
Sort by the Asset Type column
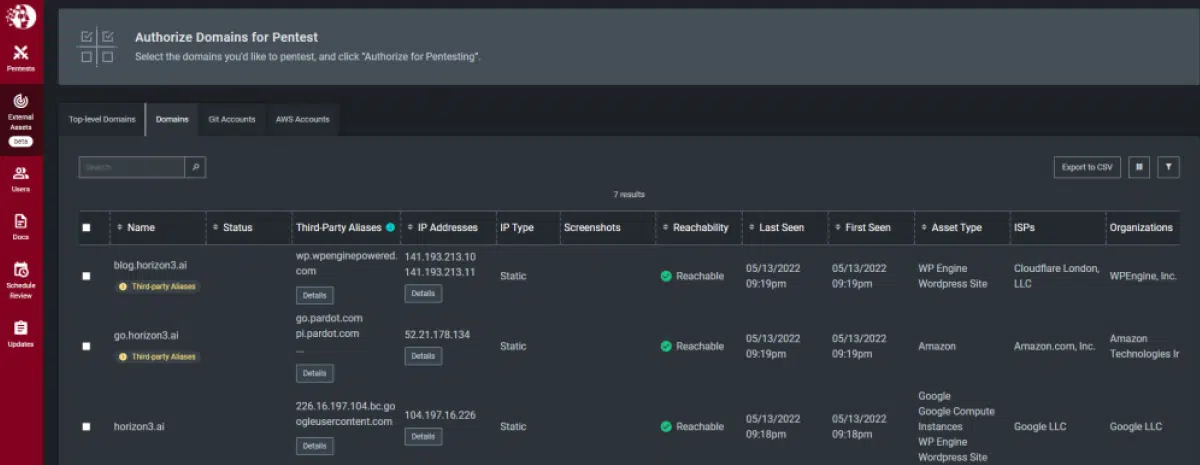(950, 227)
